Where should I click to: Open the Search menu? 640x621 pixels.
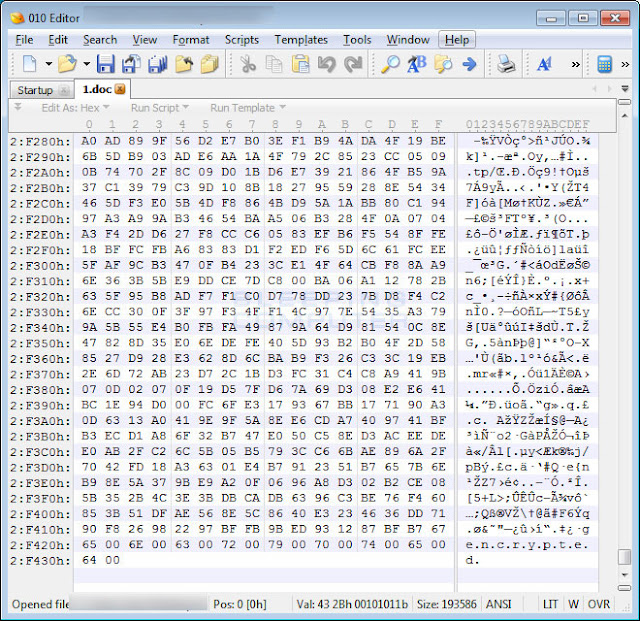pyautogui.click(x=100, y=40)
